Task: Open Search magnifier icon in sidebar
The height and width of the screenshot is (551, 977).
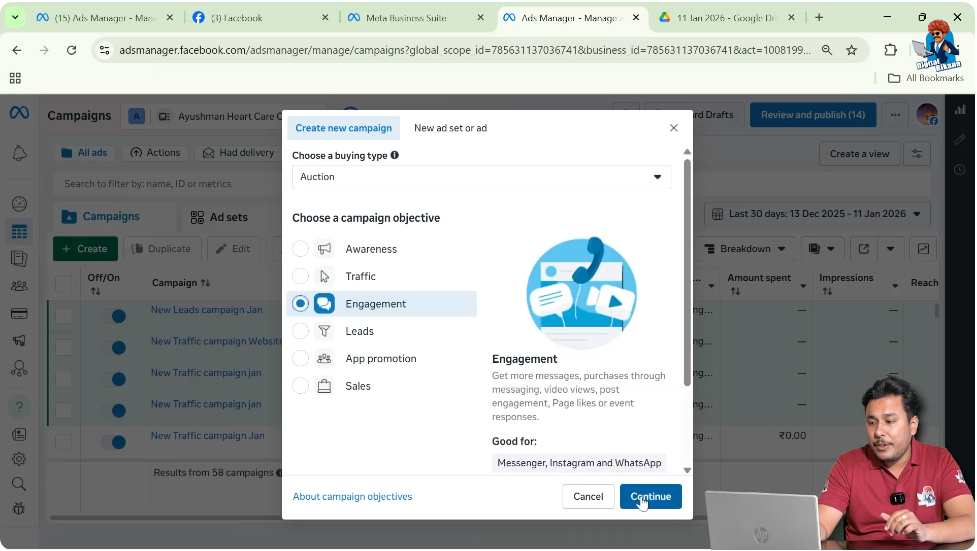Action: click(19, 484)
